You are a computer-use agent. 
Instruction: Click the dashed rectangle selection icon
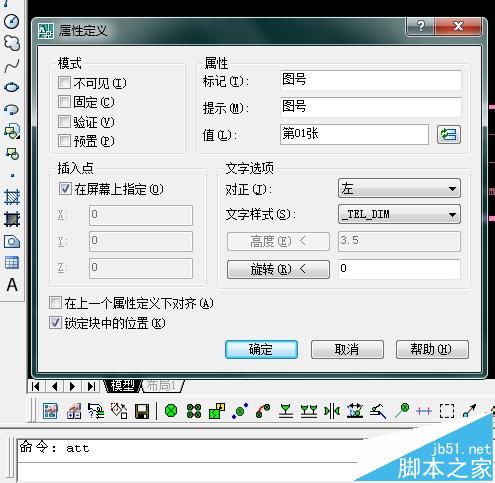pos(447,411)
